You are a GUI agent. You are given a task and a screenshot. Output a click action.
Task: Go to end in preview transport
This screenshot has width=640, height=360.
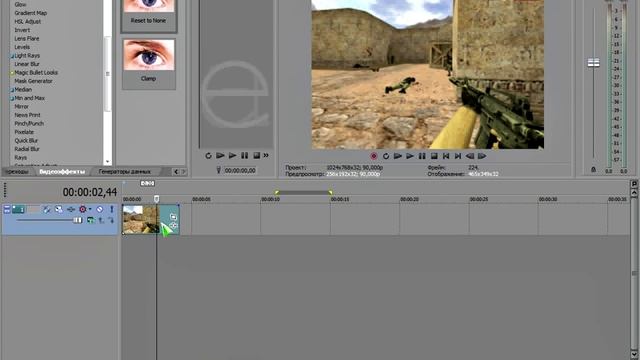point(458,156)
